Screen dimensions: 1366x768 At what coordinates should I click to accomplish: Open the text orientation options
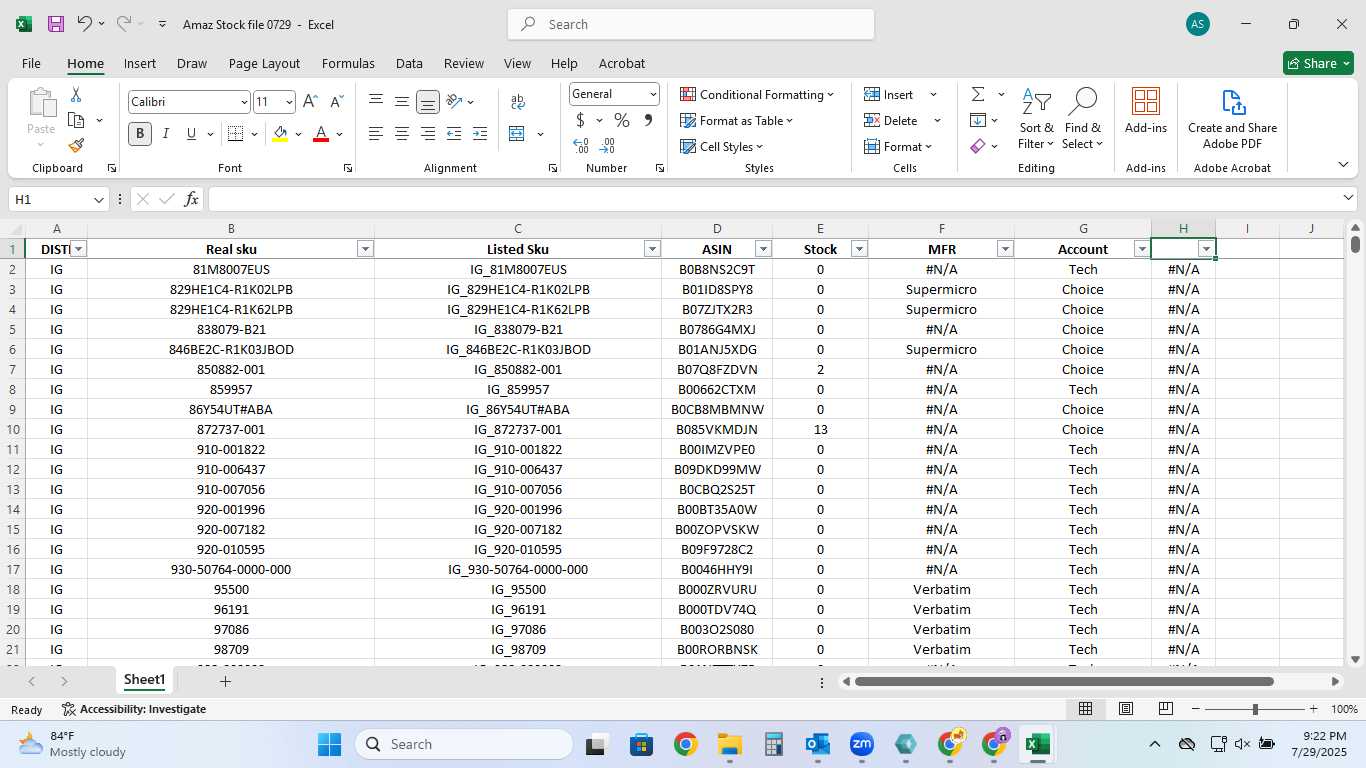click(x=459, y=101)
